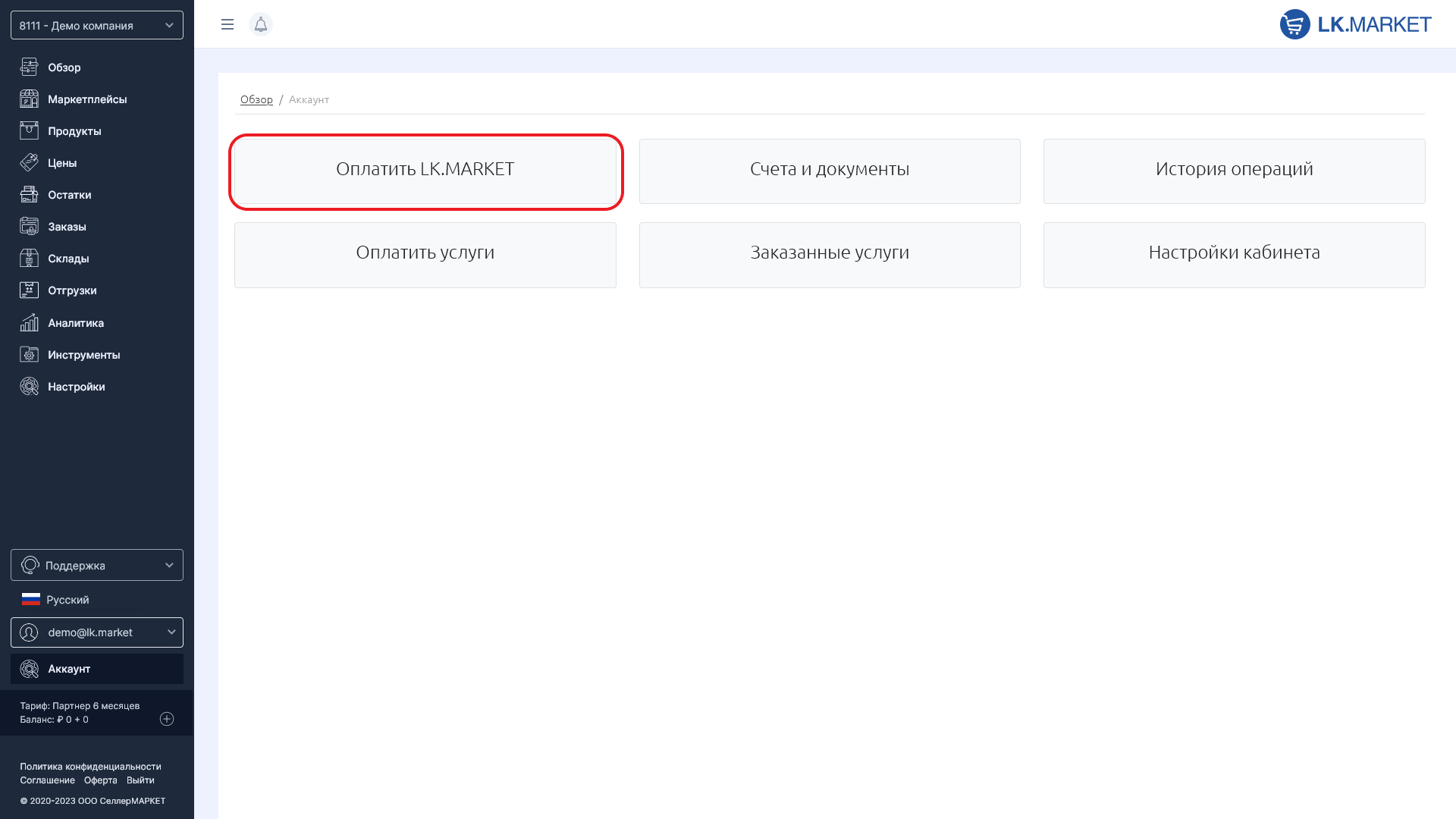Click the Аккаунт gear icon
Screen dimensions: 1456x819
coord(29,669)
